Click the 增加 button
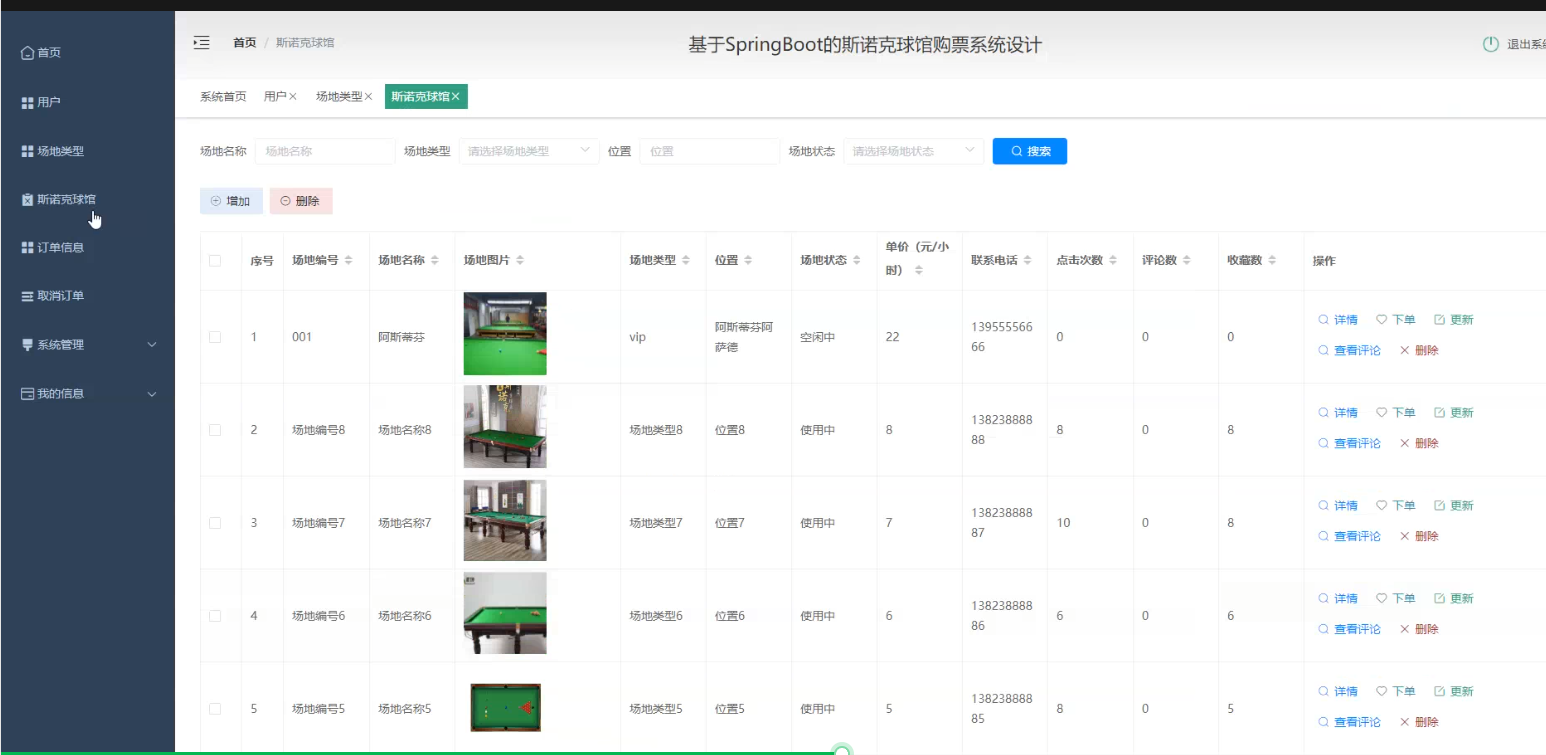1546x755 pixels. coord(231,201)
